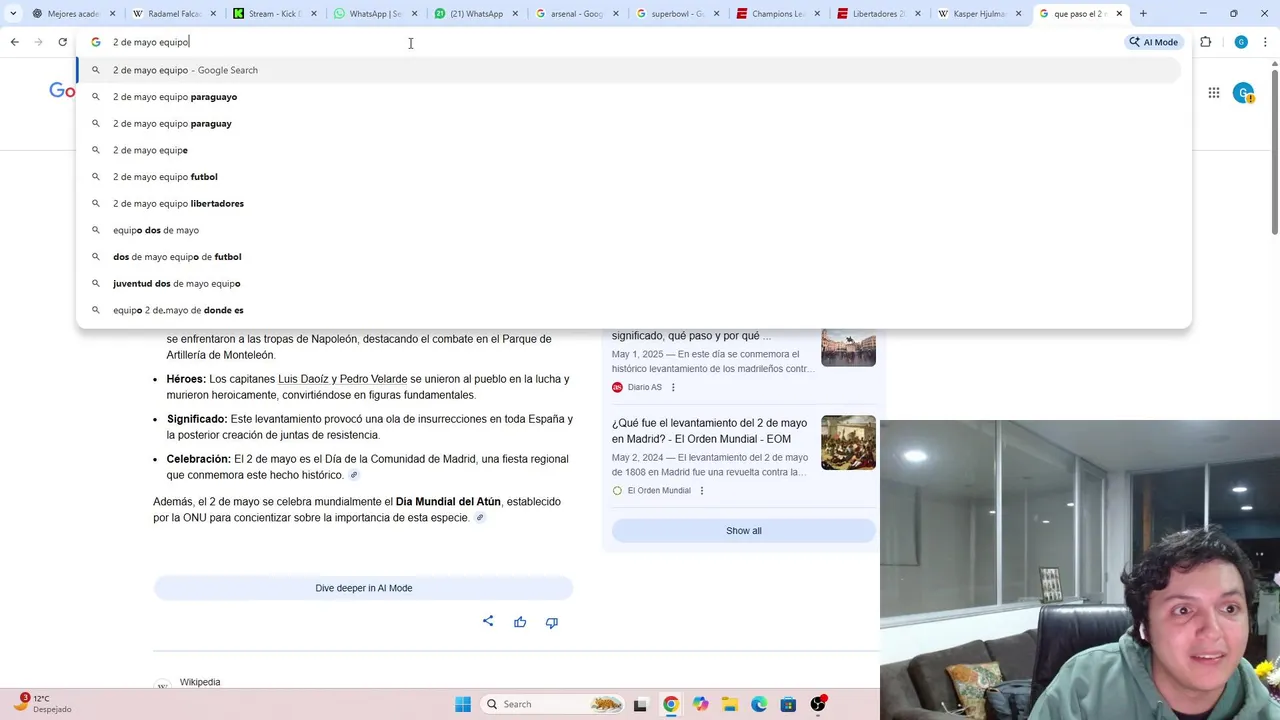The height and width of the screenshot is (720, 1280).
Task: Open the Wikipedia search result
Action: [x=200, y=682]
